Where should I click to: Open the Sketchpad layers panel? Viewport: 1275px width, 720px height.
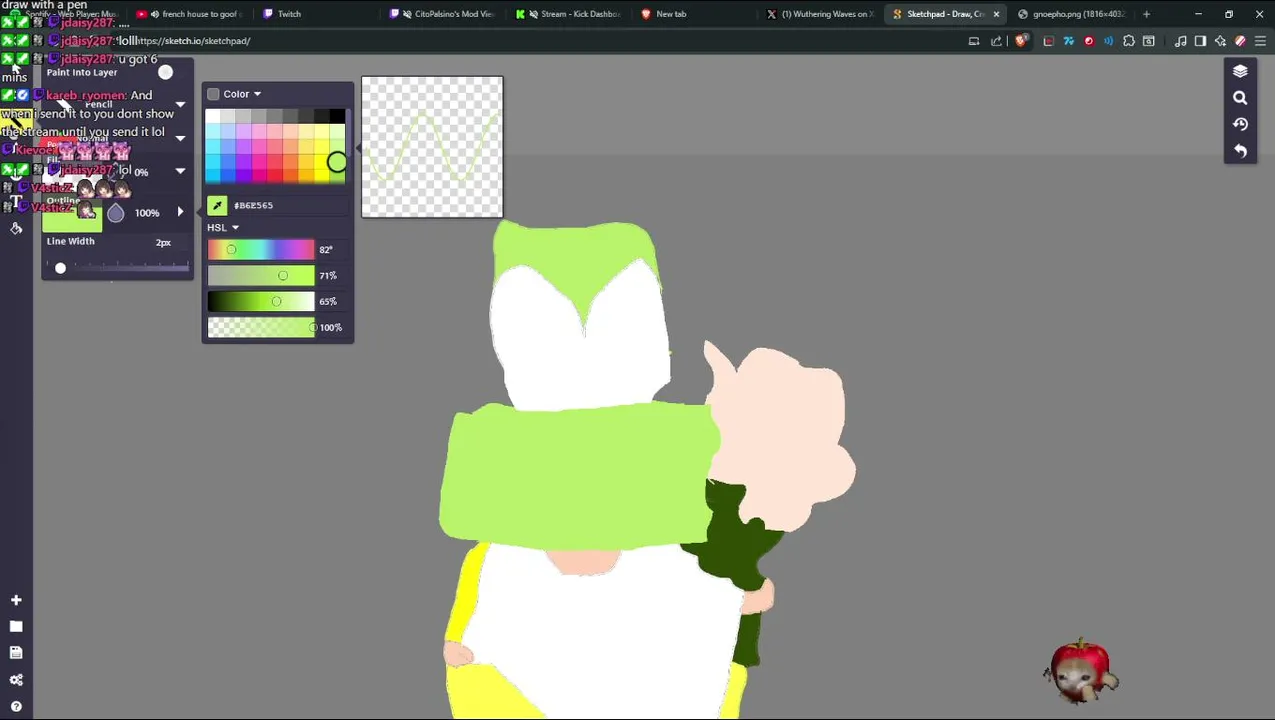click(1240, 72)
